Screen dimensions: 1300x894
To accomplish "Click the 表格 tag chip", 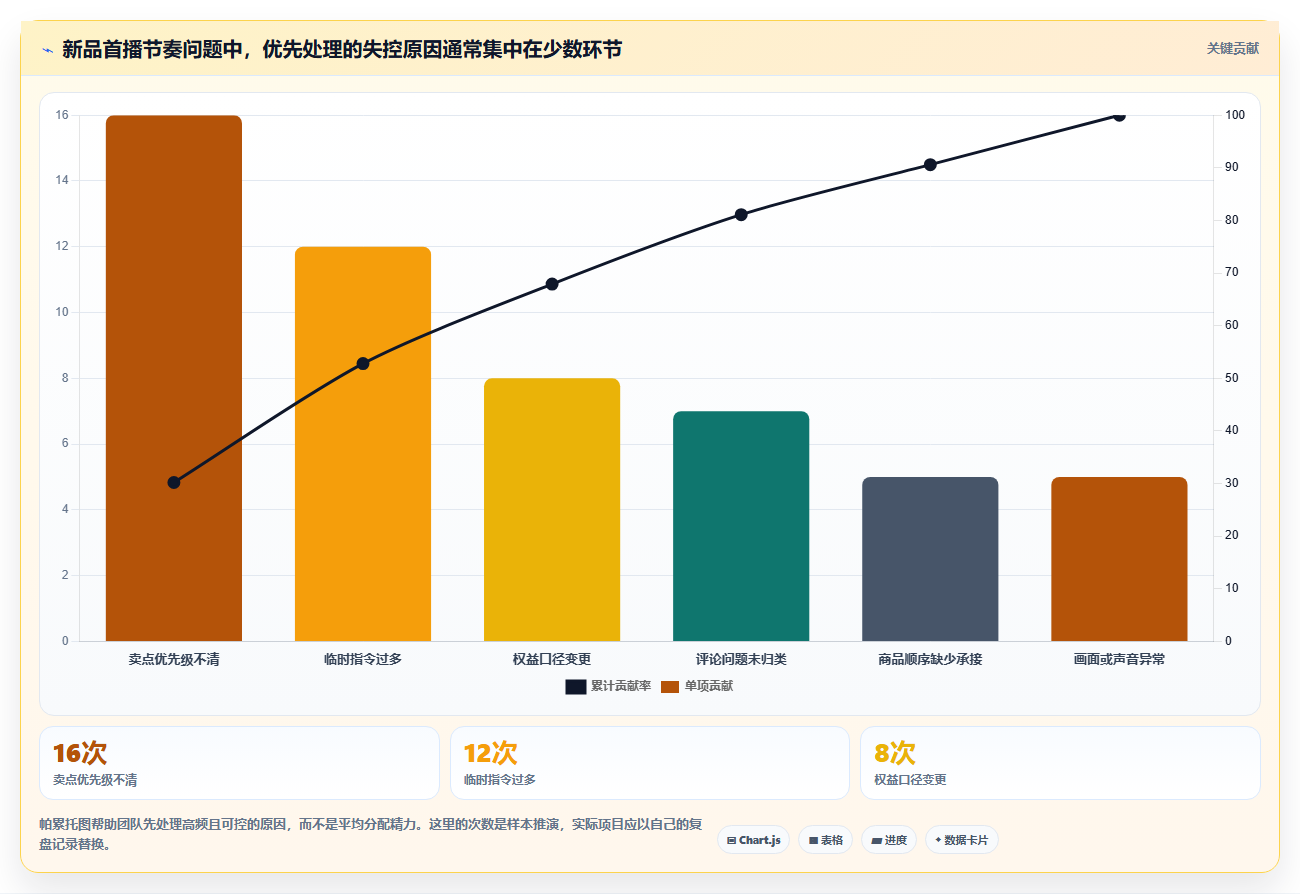I will [x=825, y=840].
